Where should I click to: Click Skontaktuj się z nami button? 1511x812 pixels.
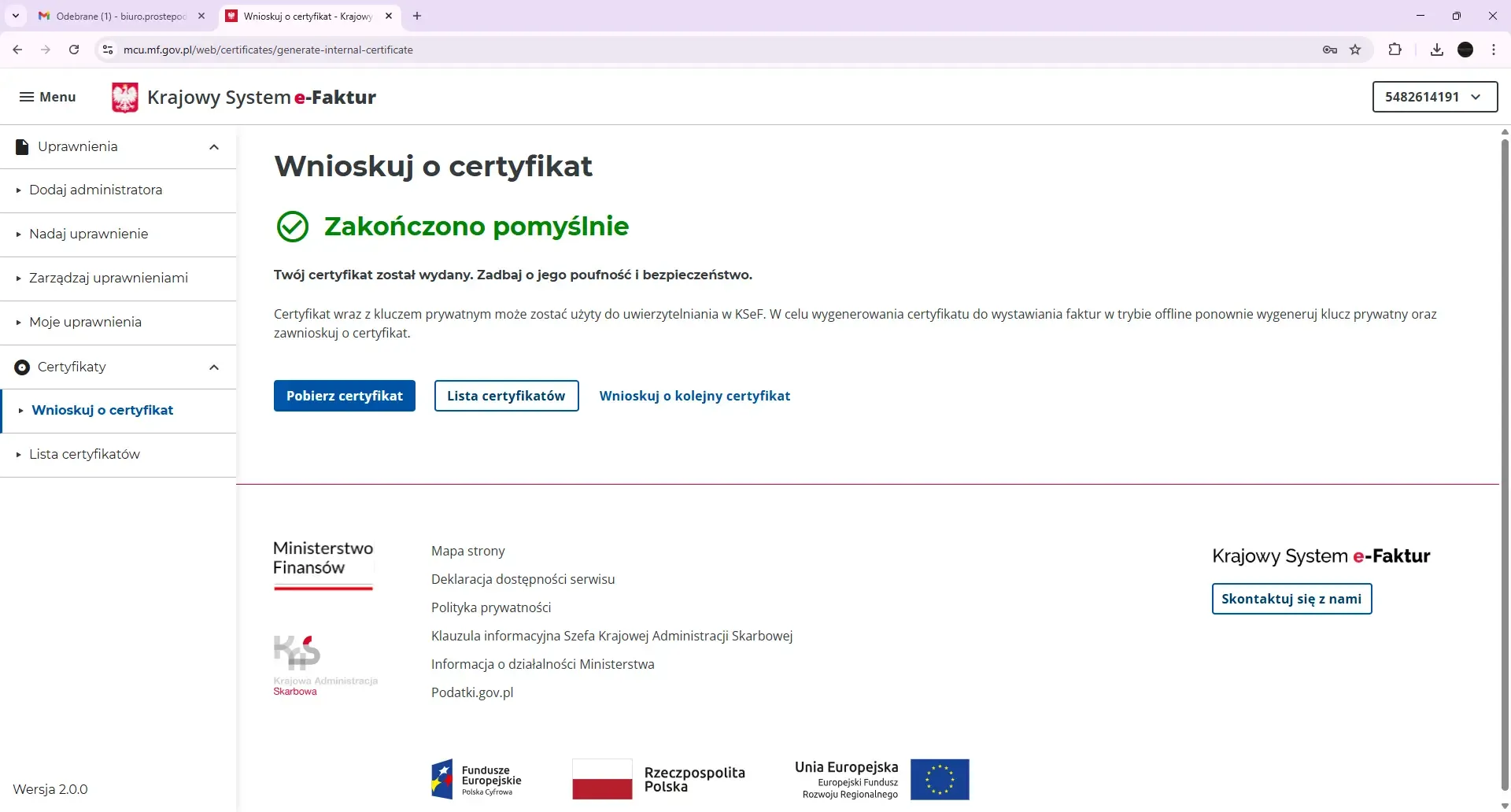pos(1291,599)
